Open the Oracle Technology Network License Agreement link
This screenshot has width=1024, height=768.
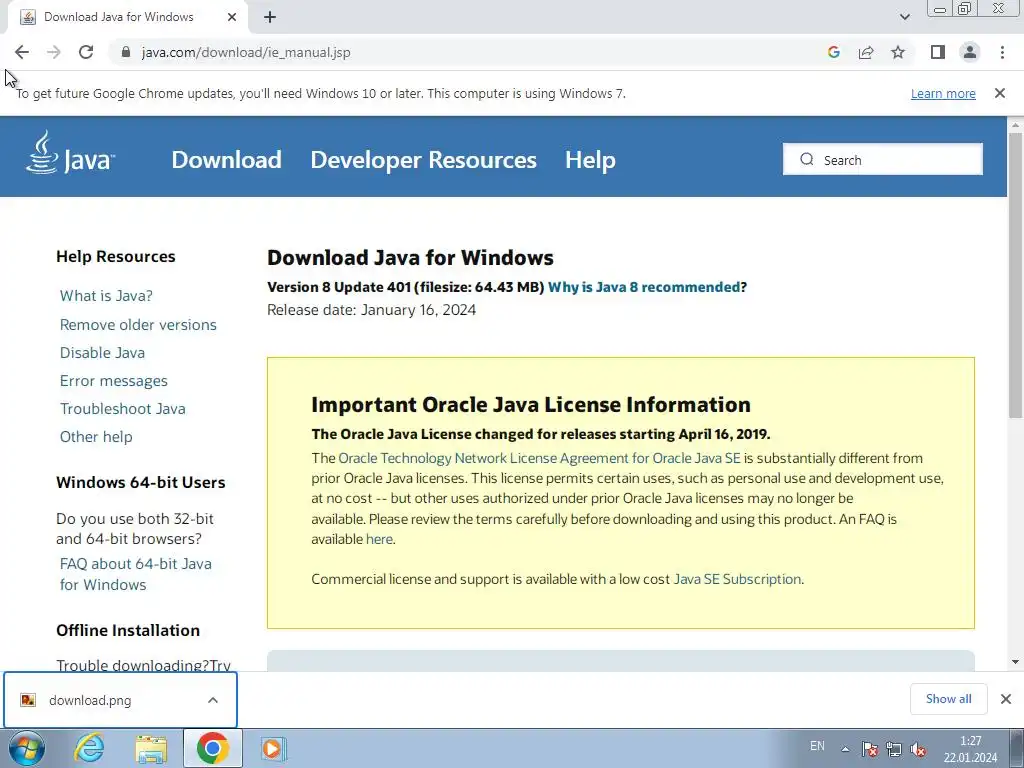click(539, 458)
